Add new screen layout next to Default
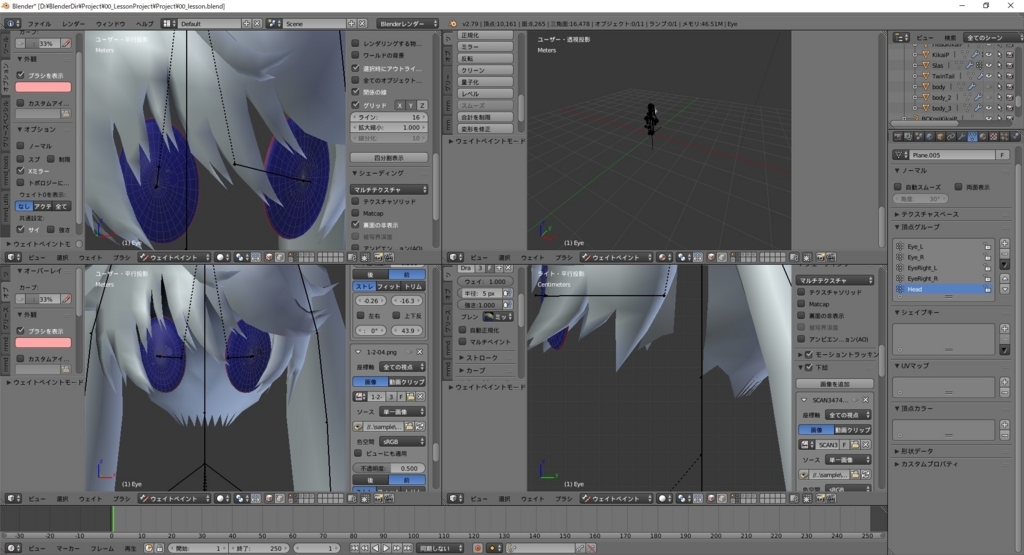 (246, 24)
